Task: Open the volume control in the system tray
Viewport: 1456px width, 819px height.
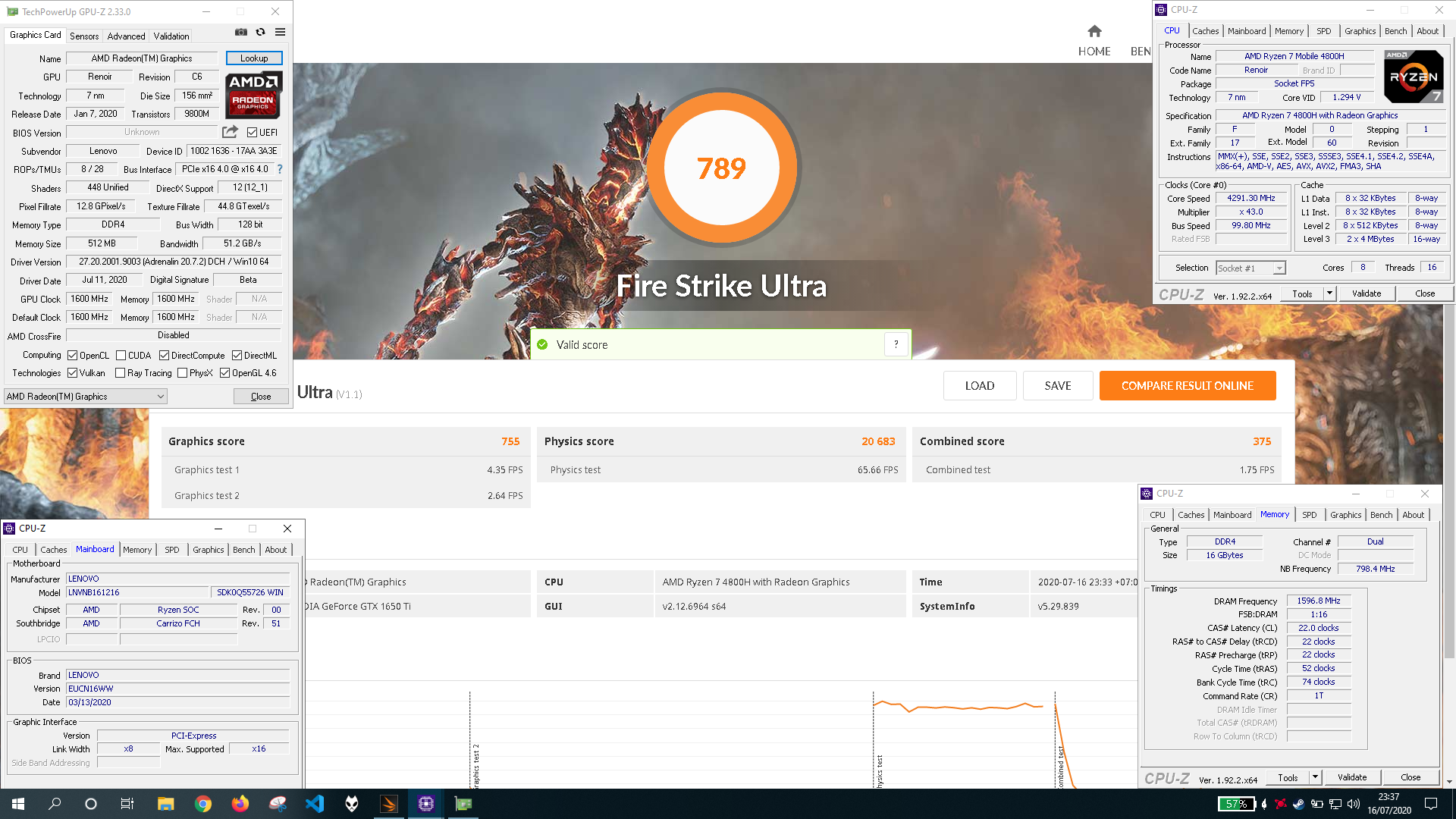Action: tap(1354, 804)
